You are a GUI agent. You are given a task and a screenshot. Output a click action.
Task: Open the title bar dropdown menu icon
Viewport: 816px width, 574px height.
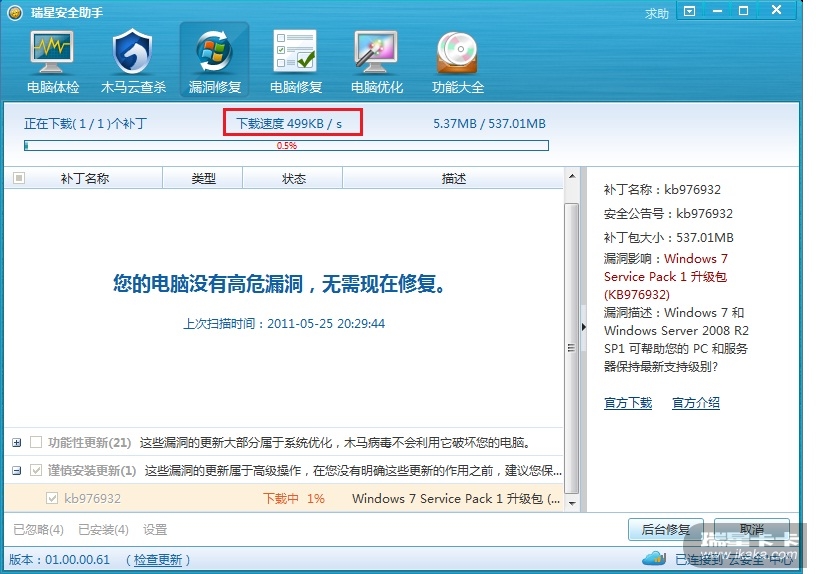point(690,11)
